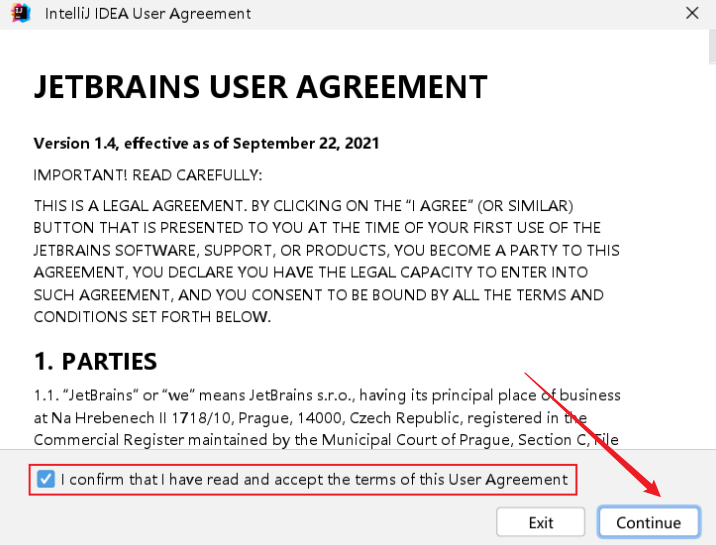Click the agreement scrollbar thumb
This screenshot has height=545, width=716.
click(712, 47)
